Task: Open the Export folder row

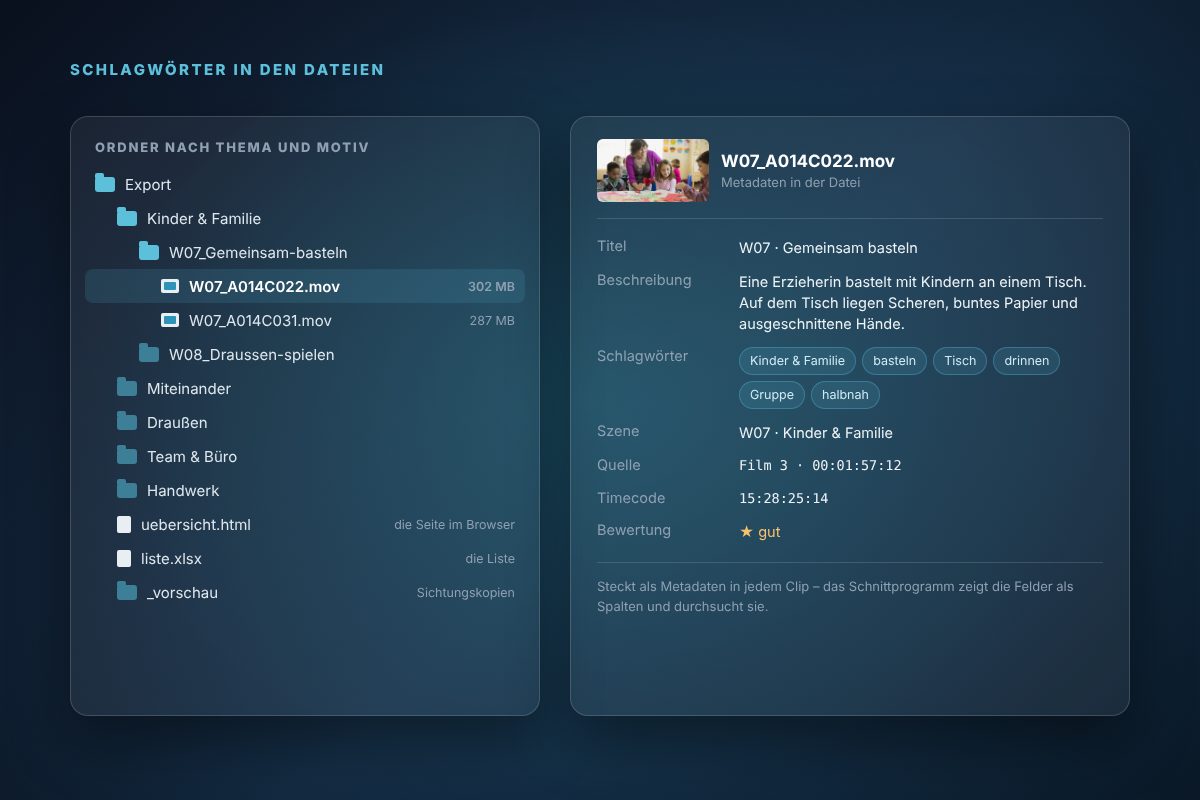Action: pyautogui.click(x=305, y=184)
